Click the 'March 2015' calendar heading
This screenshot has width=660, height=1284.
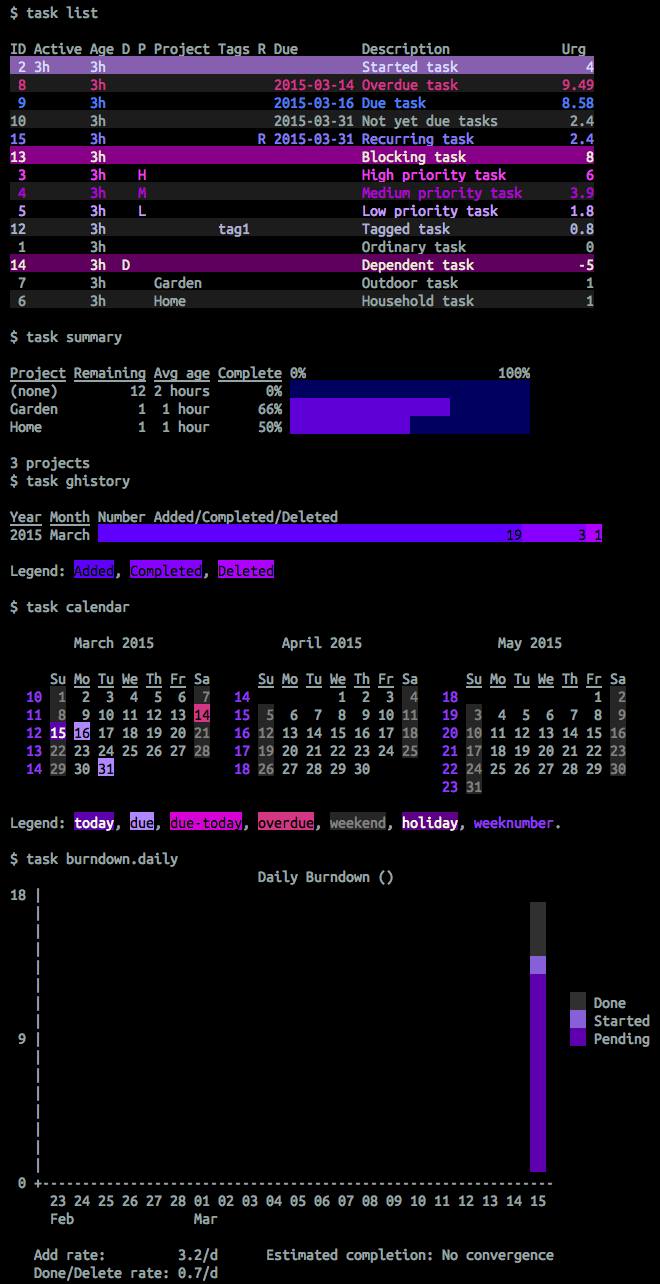114,643
